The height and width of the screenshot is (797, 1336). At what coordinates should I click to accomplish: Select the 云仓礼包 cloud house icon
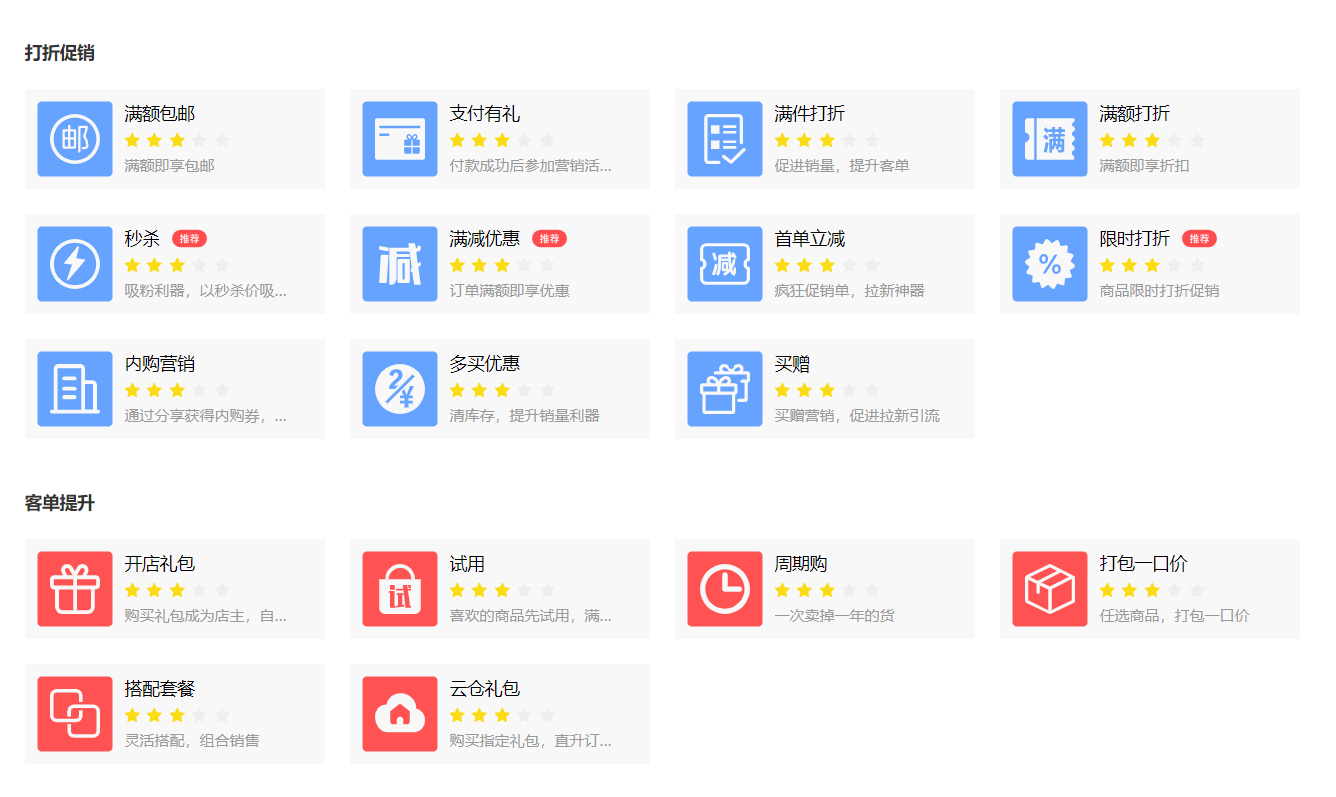coord(400,714)
